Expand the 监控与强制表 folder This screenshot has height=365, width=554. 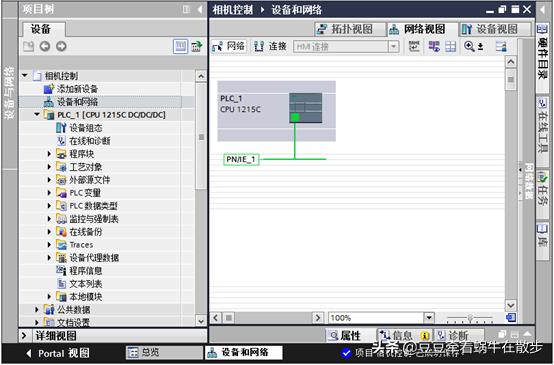tap(49, 219)
